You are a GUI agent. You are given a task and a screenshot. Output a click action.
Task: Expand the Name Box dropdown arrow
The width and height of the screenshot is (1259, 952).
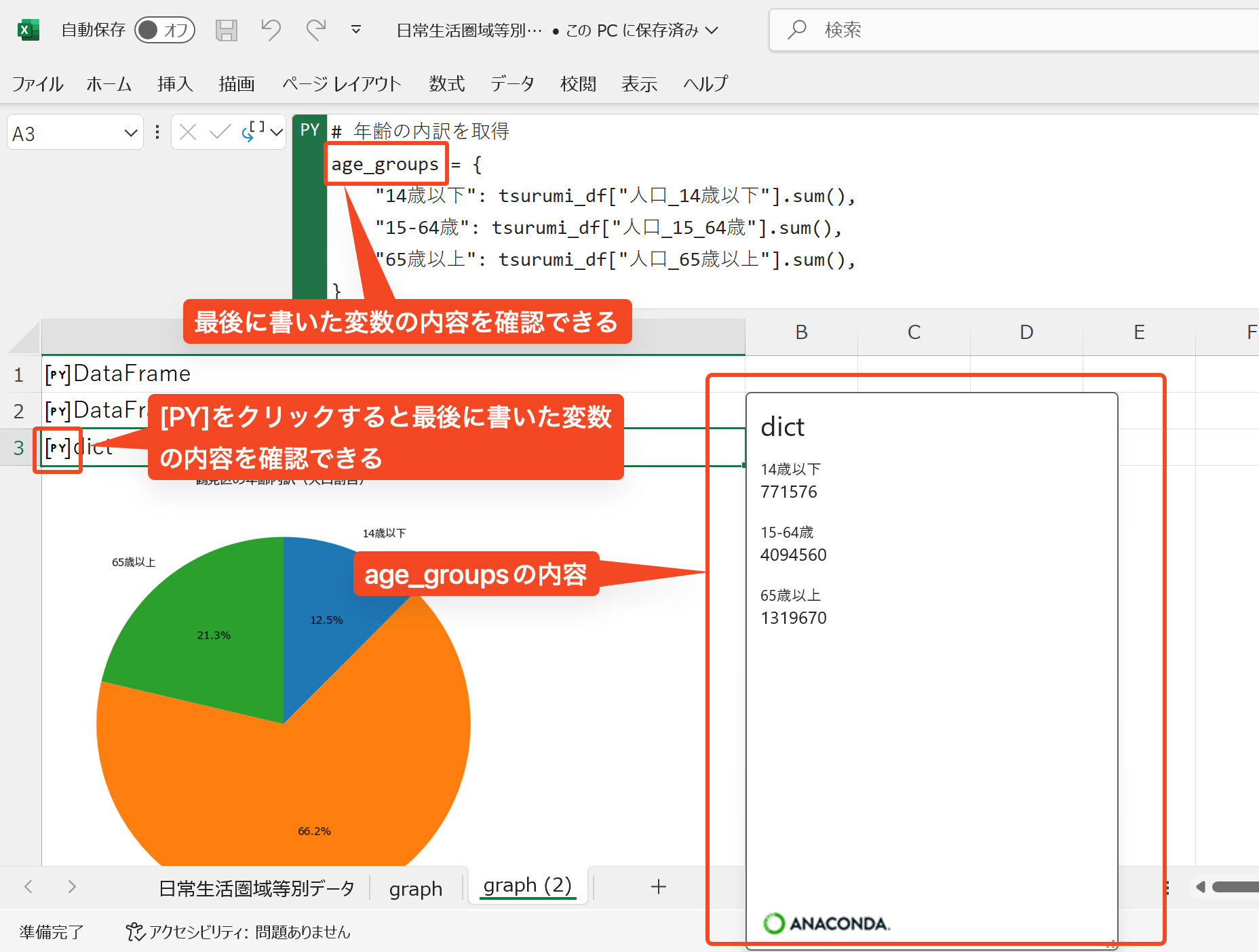(x=131, y=133)
